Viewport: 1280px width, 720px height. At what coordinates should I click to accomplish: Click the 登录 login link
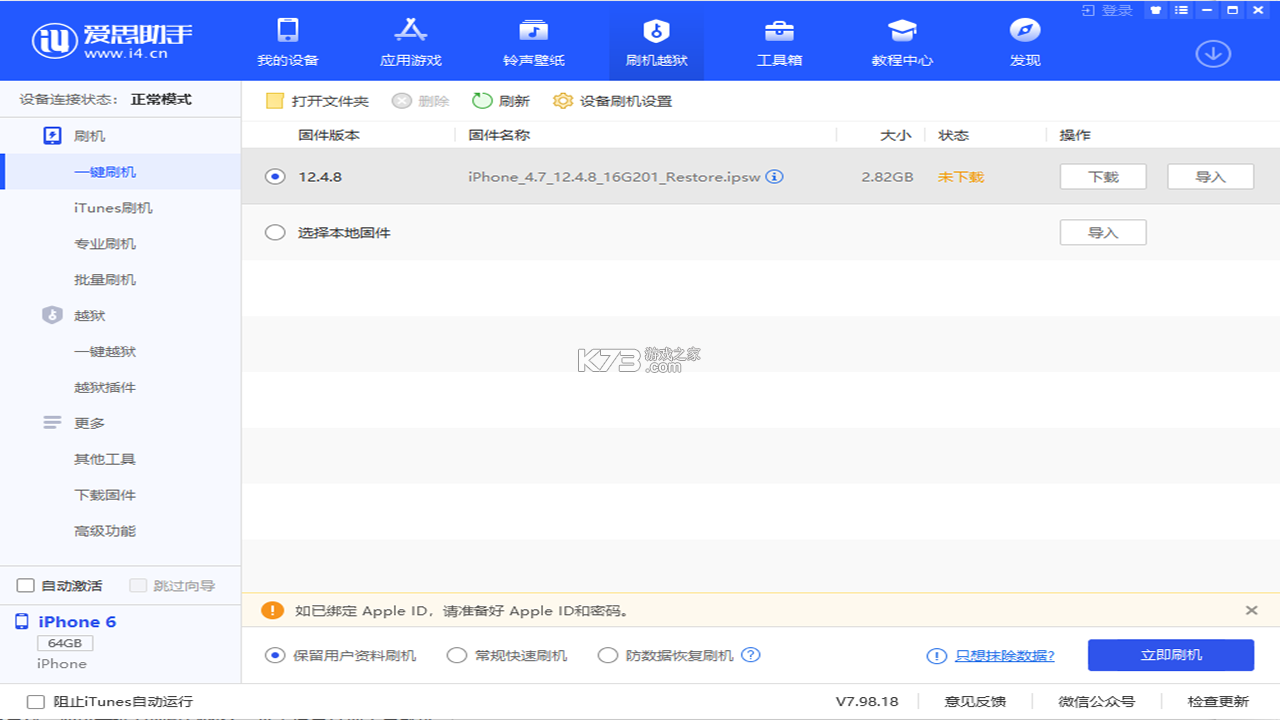[x=1108, y=11]
